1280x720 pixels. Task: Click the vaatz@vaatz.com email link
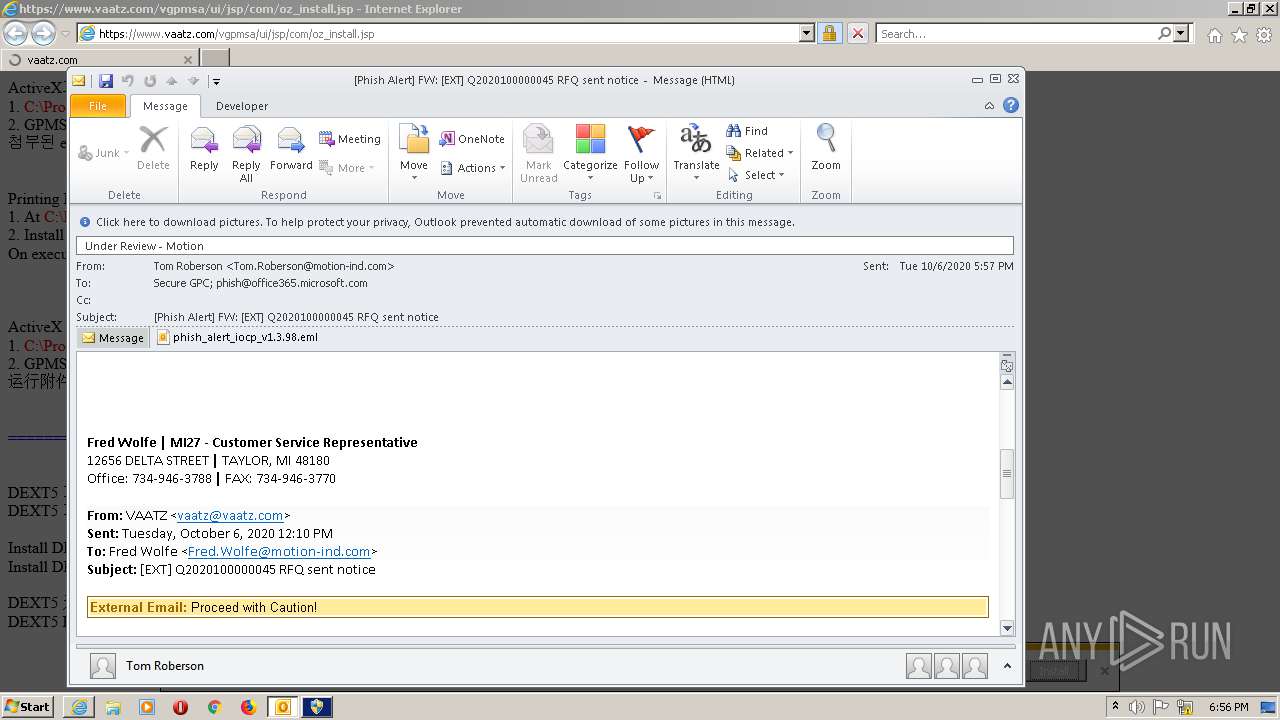tap(230, 516)
